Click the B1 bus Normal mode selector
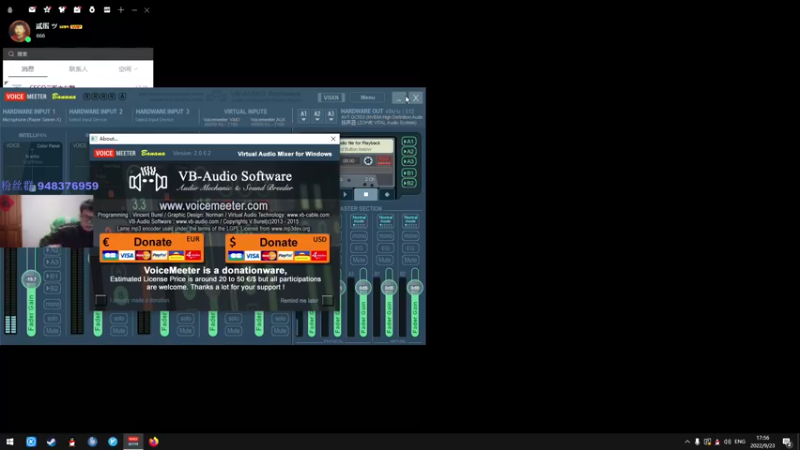This screenshot has width=800, height=450. (x=385, y=221)
